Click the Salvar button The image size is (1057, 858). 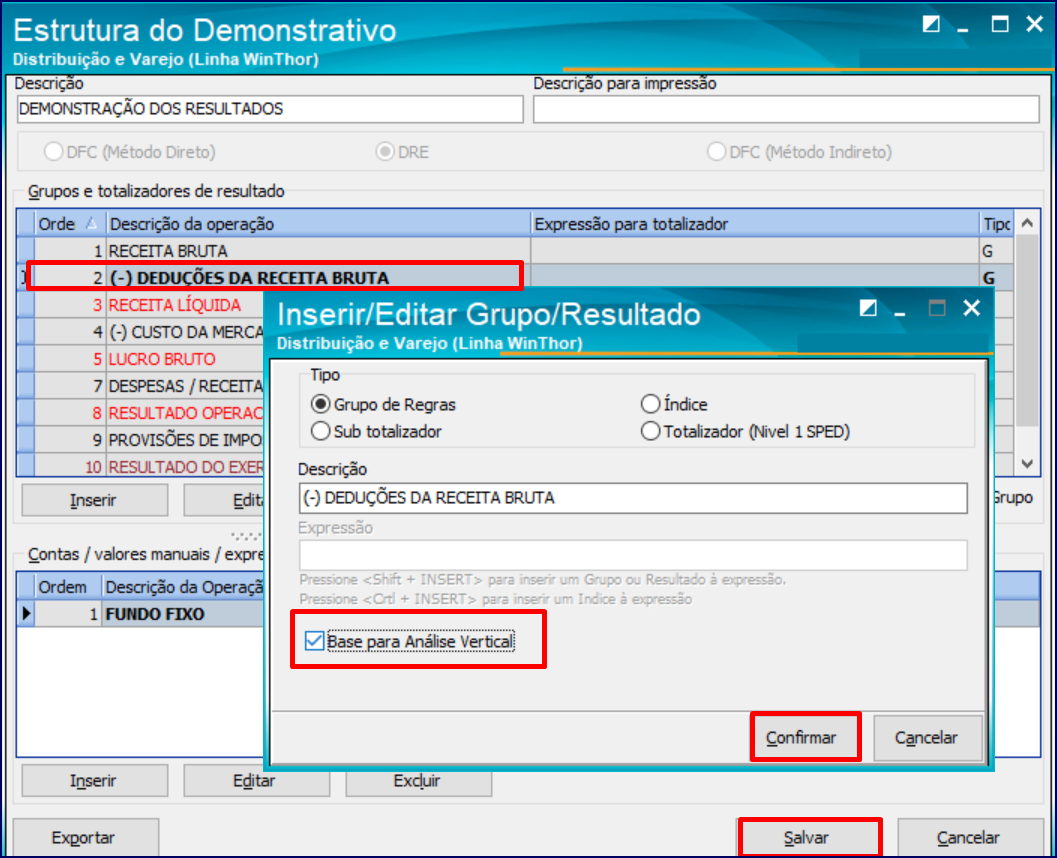[809, 838]
